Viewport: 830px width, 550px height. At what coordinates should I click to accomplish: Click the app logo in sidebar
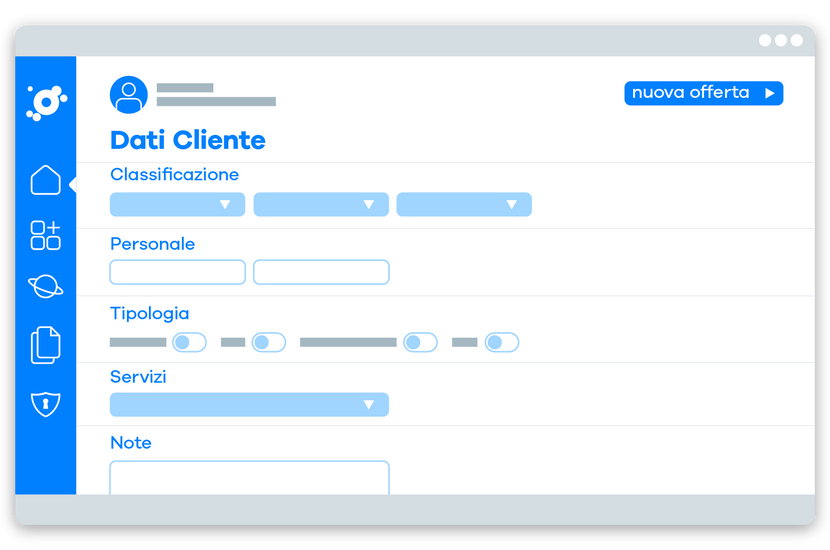coord(47,102)
